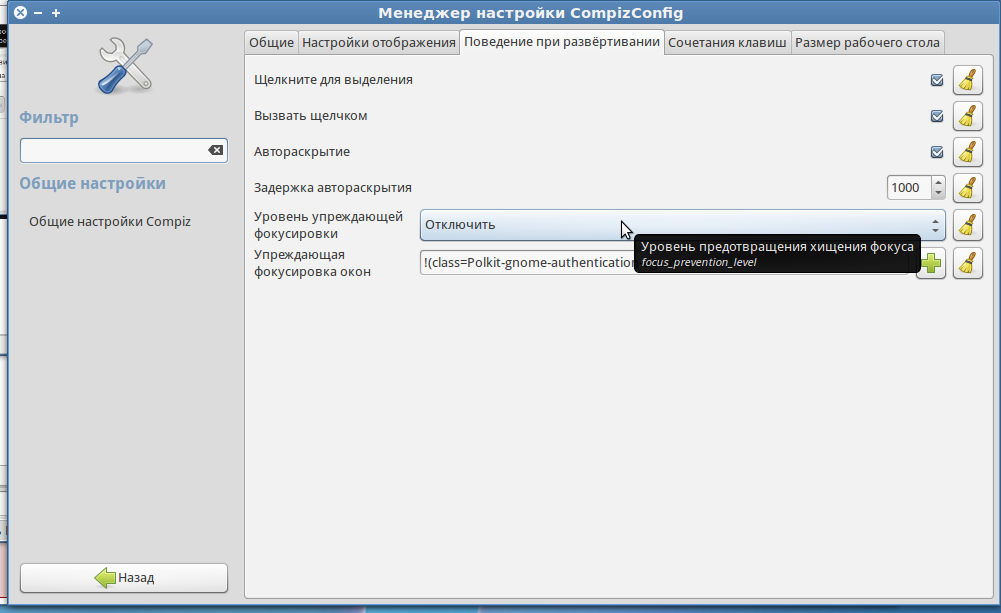This screenshot has height=613, width=1001.
Task: Reset 'Задержка автораскрытия' value with broom
Action: click(x=967, y=188)
